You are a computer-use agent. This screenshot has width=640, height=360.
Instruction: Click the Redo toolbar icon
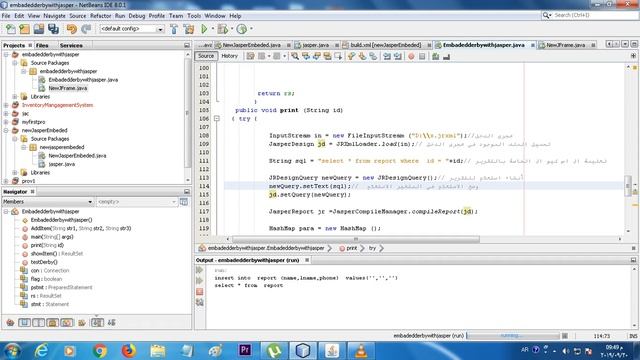tap(86, 29)
